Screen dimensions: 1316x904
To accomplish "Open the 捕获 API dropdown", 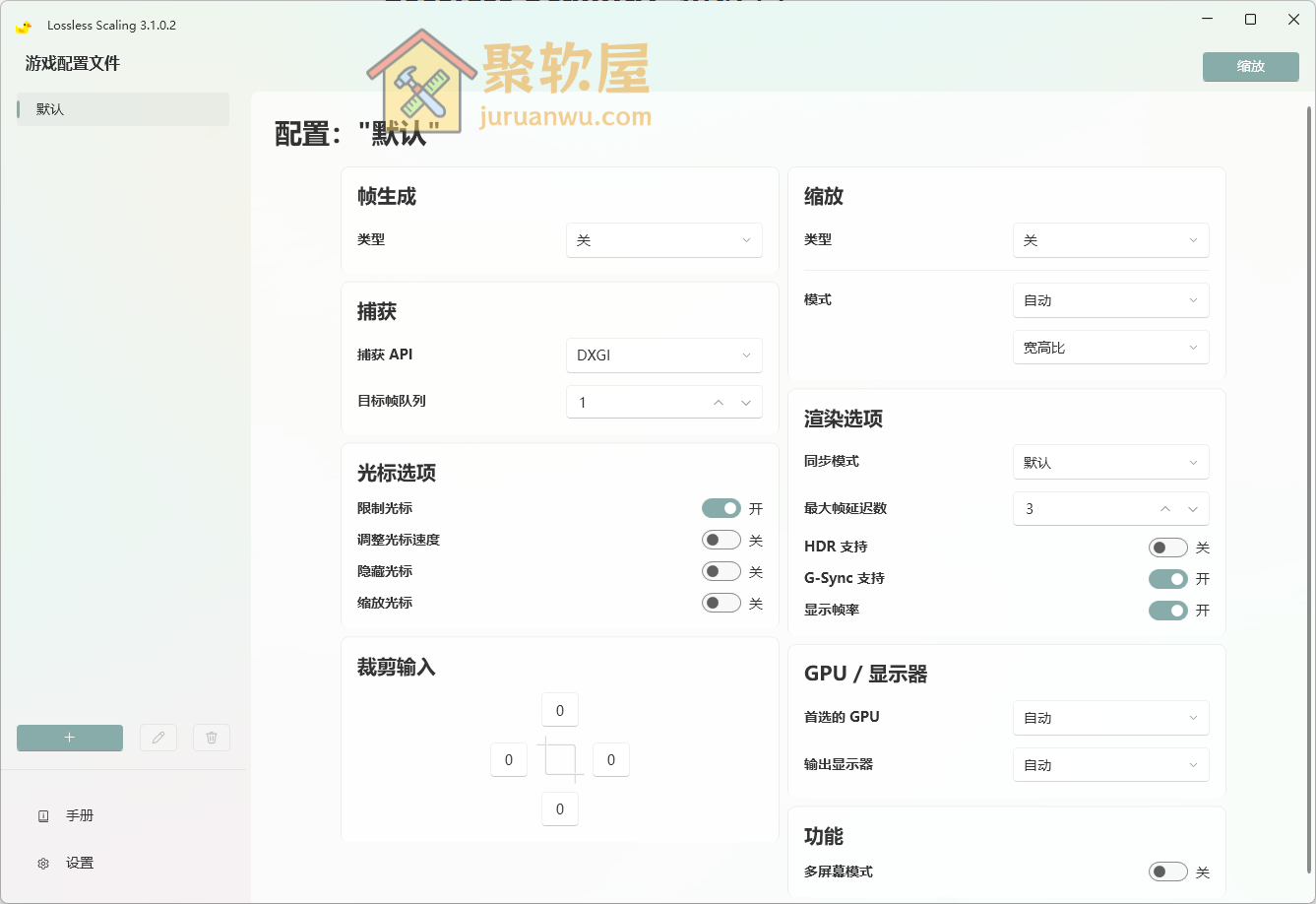I will pos(663,355).
